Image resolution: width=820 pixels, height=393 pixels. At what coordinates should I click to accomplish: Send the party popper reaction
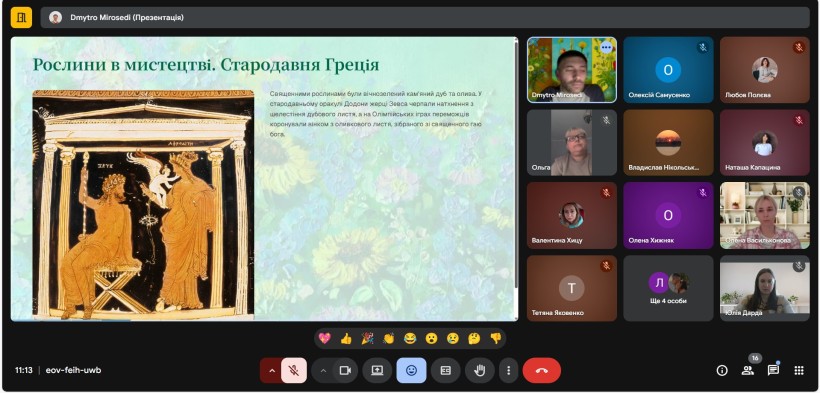pyautogui.click(x=368, y=339)
